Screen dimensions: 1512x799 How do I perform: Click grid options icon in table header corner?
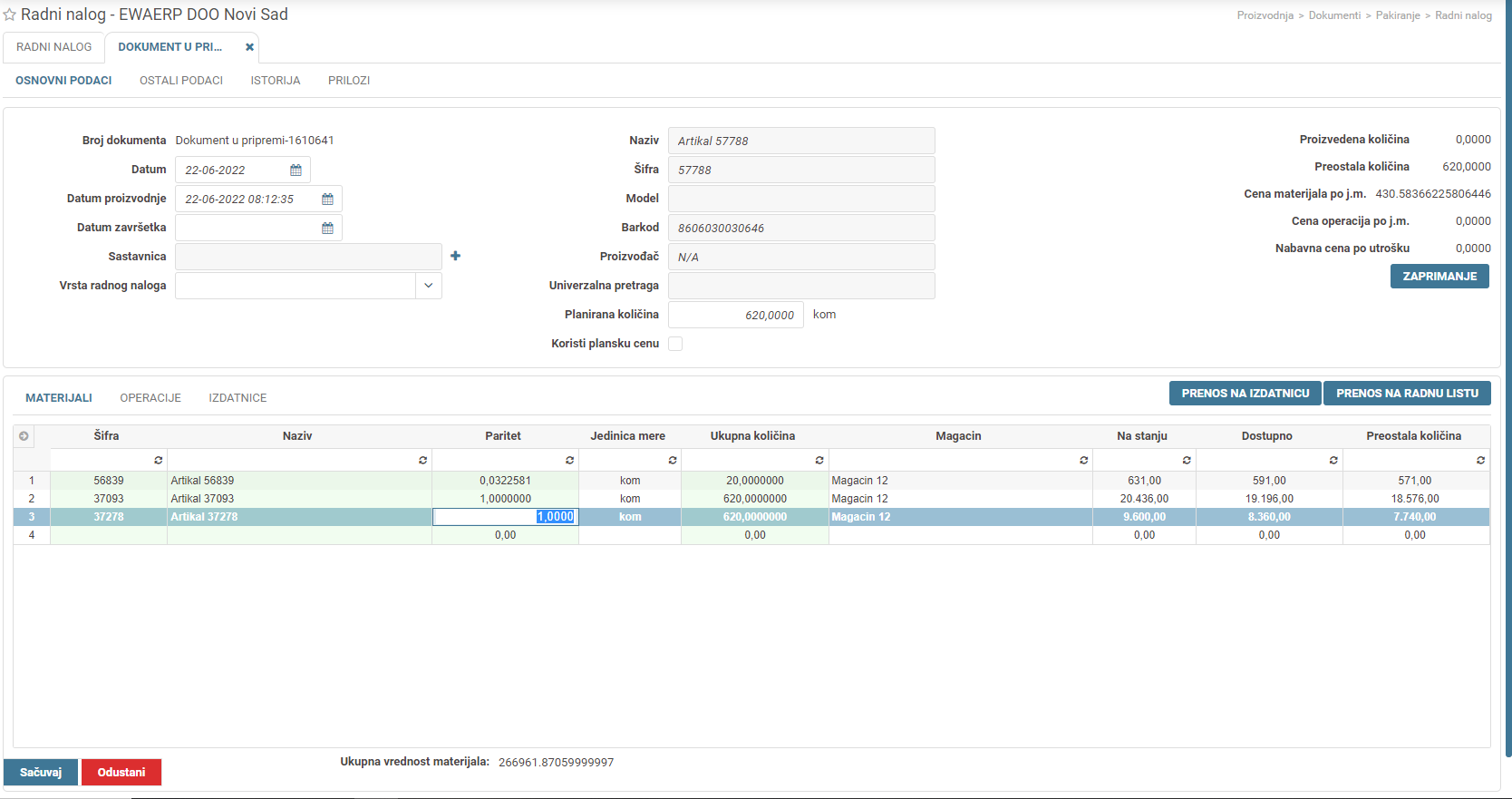pyautogui.click(x=24, y=436)
